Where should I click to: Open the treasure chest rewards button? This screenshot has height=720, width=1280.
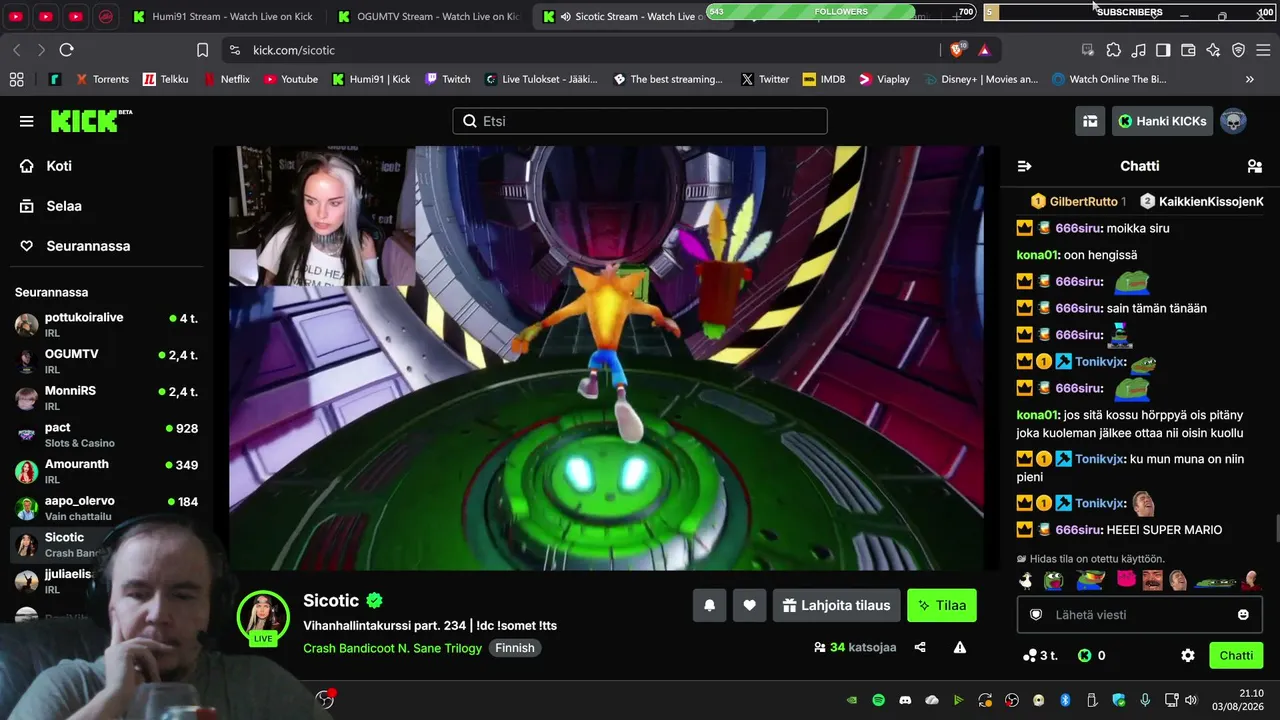pyautogui.click(x=1090, y=121)
